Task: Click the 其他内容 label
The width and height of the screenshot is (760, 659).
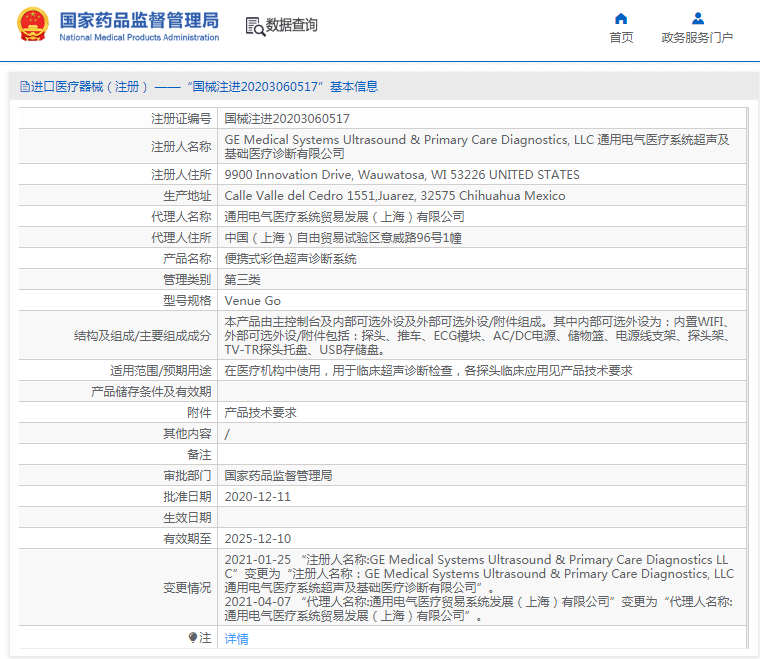Action: coord(187,434)
